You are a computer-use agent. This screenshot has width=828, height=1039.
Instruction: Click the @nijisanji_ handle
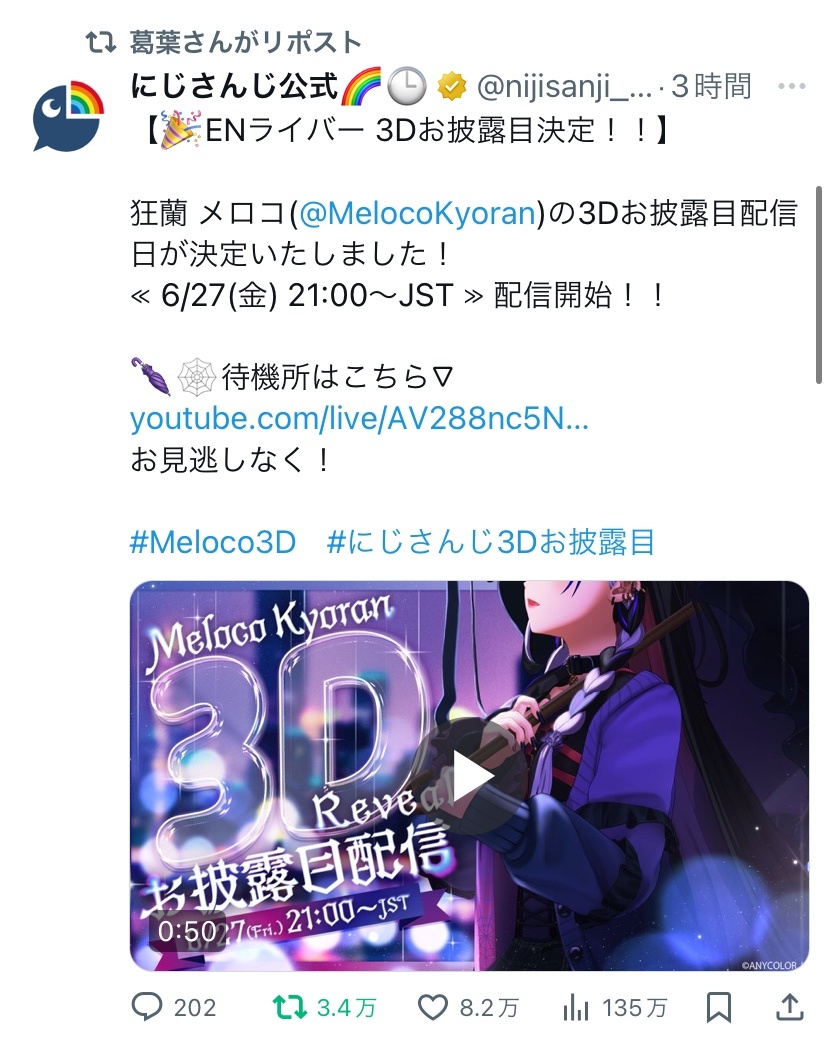pyautogui.click(x=564, y=87)
